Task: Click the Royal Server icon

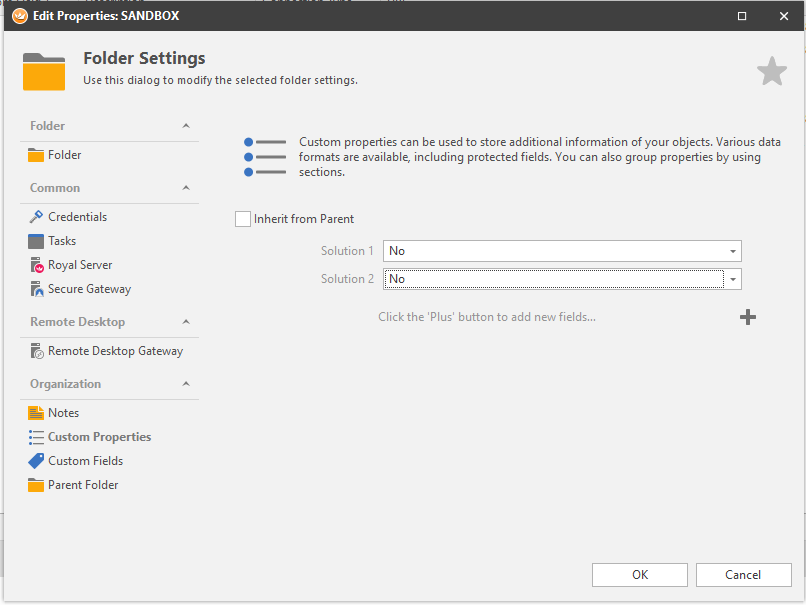Action: click(x=36, y=265)
